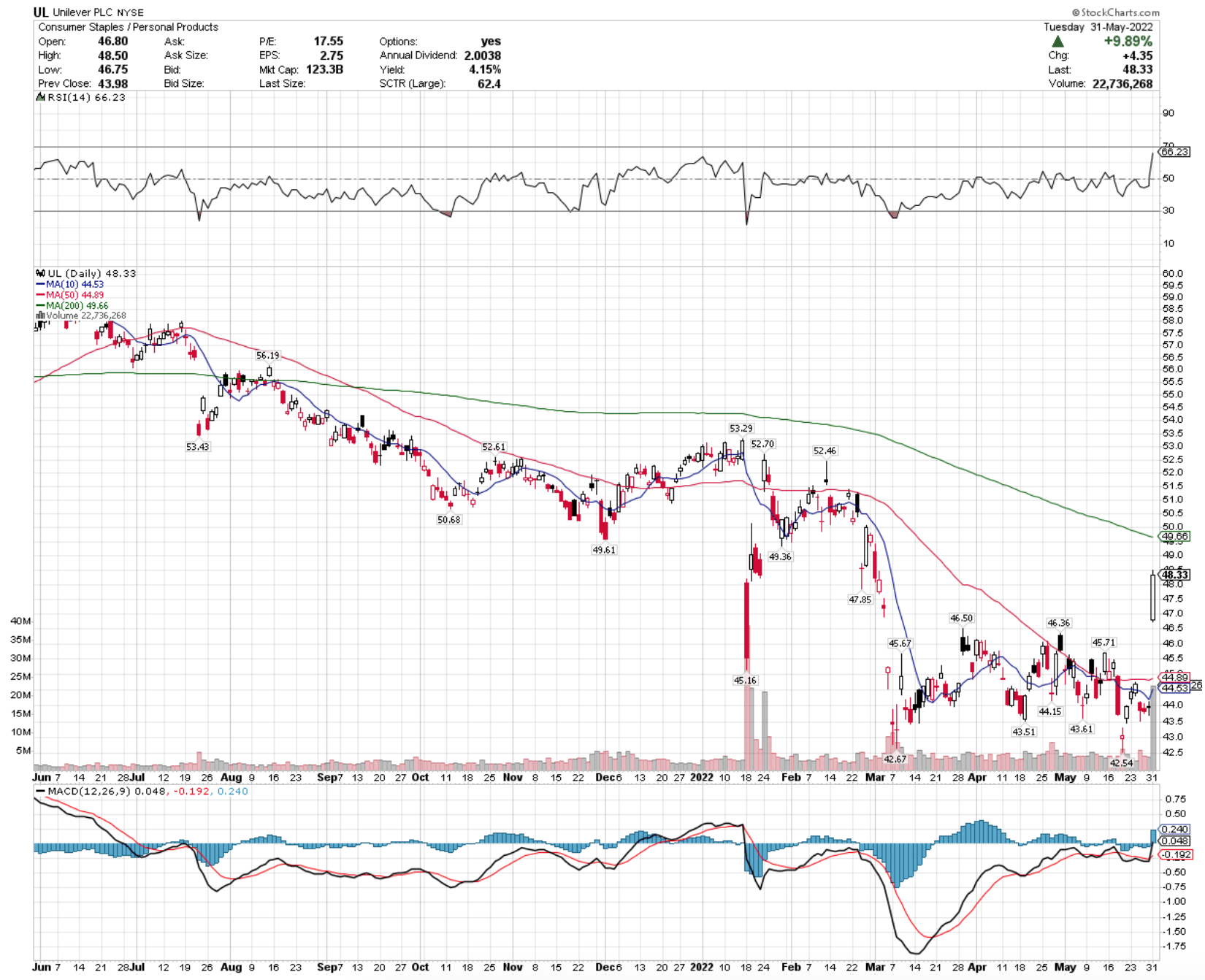Click the 0.240 MACD histogram axis tag
This screenshot has height=980, width=1205.
click(1175, 829)
